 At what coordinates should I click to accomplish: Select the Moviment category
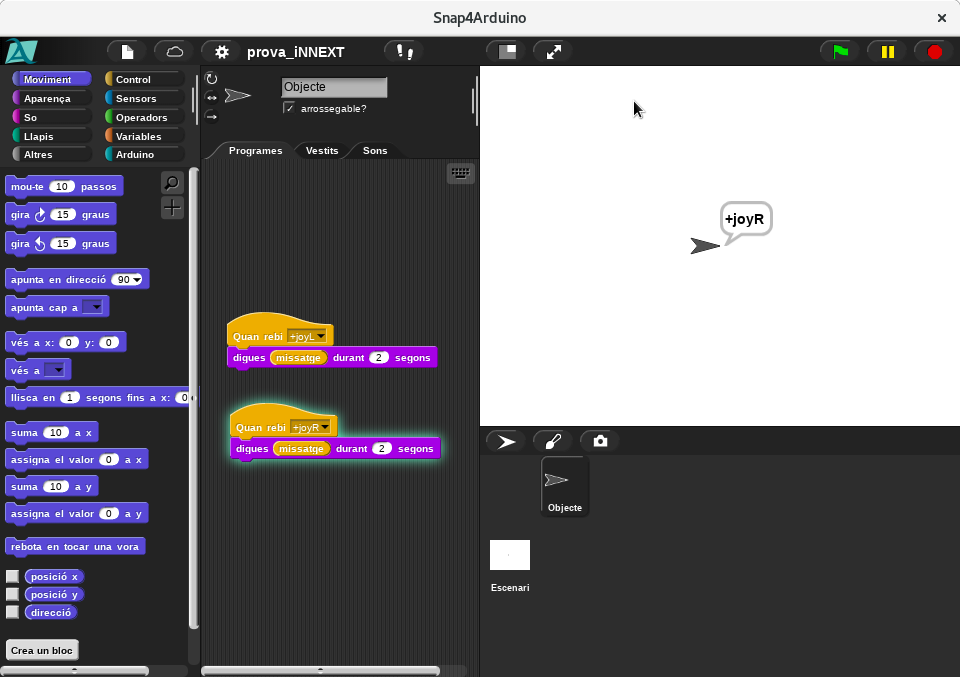tap(52, 80)
